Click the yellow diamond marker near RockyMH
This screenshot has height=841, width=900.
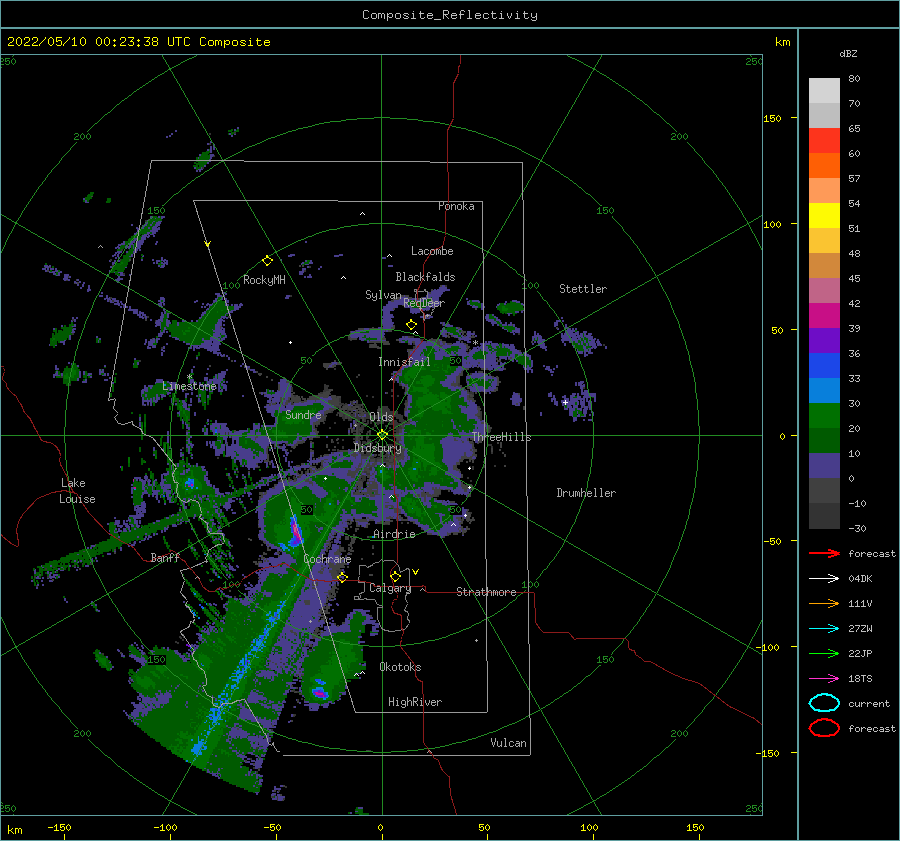(x=267, y=261)
